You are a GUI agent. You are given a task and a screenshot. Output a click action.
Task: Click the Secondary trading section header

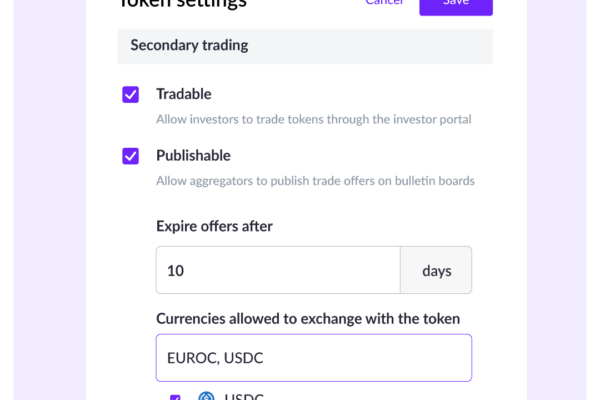[x=305, y=46]
